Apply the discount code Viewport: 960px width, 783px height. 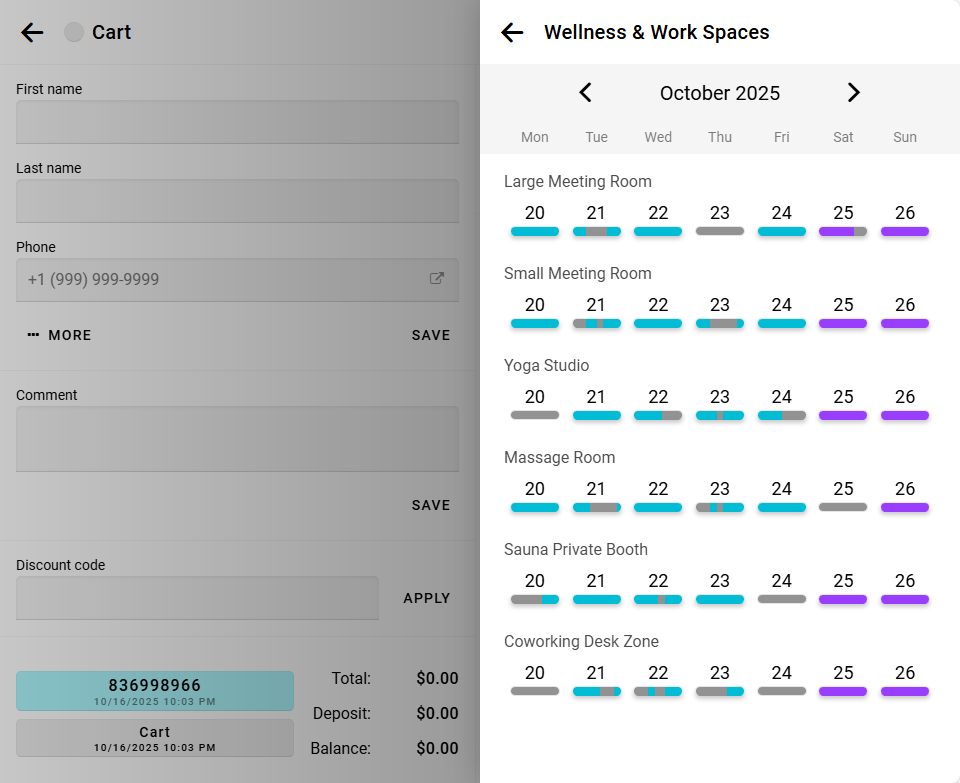pyautogui.click(x=427, y=598)
